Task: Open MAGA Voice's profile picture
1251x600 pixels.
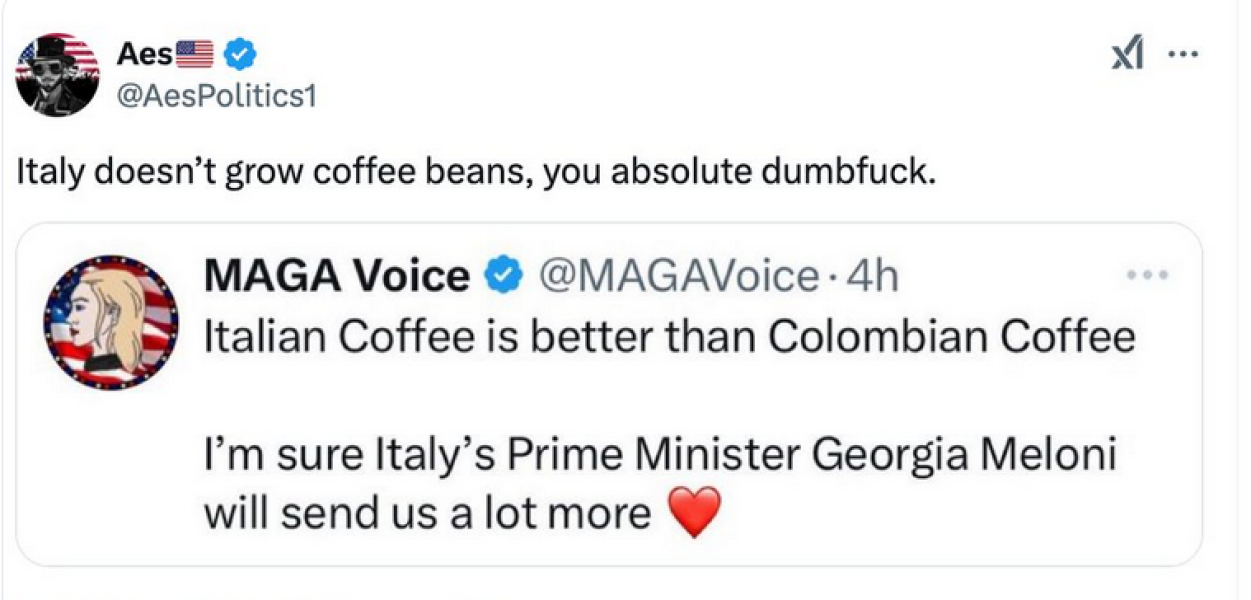Action: click(x=113, y=320)
